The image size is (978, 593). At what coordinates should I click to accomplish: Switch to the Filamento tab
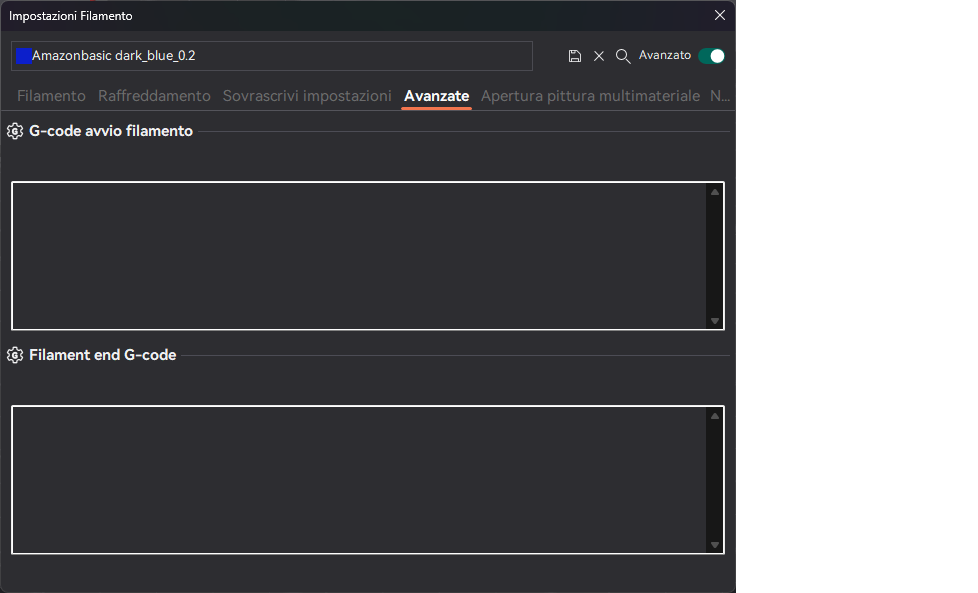click(x=51, y=96)
